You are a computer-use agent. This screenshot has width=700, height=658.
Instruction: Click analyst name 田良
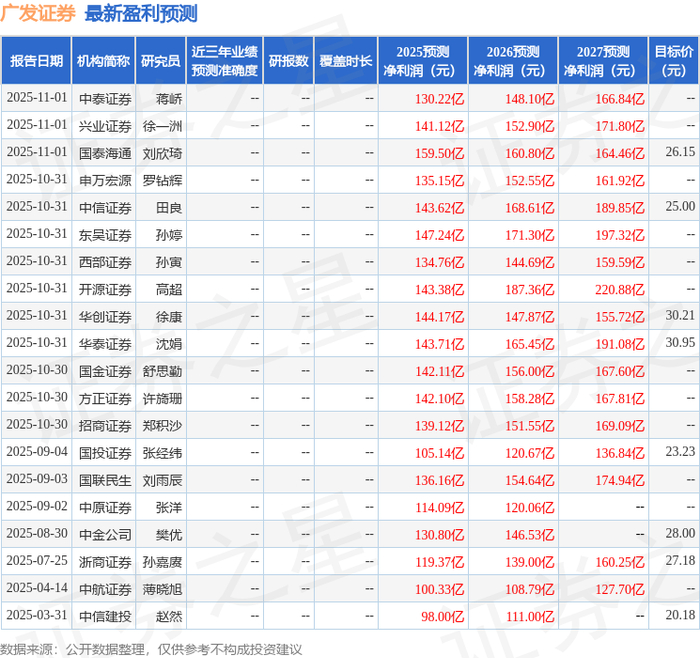[x=169, y=208]
